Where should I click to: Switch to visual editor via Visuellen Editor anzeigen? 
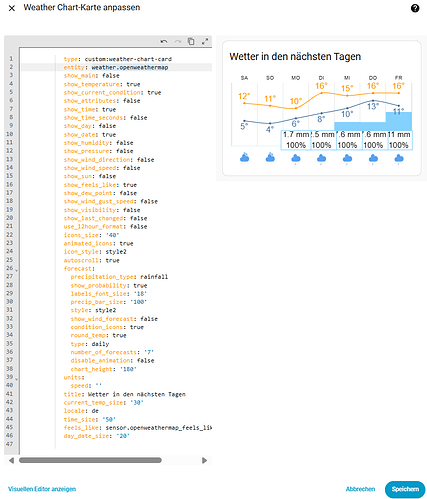point(42,489)
